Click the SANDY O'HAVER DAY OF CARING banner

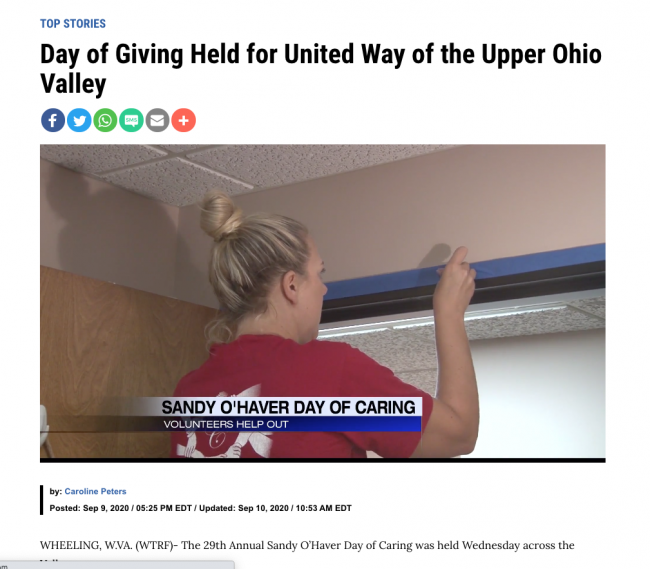[x=289, y=407]
